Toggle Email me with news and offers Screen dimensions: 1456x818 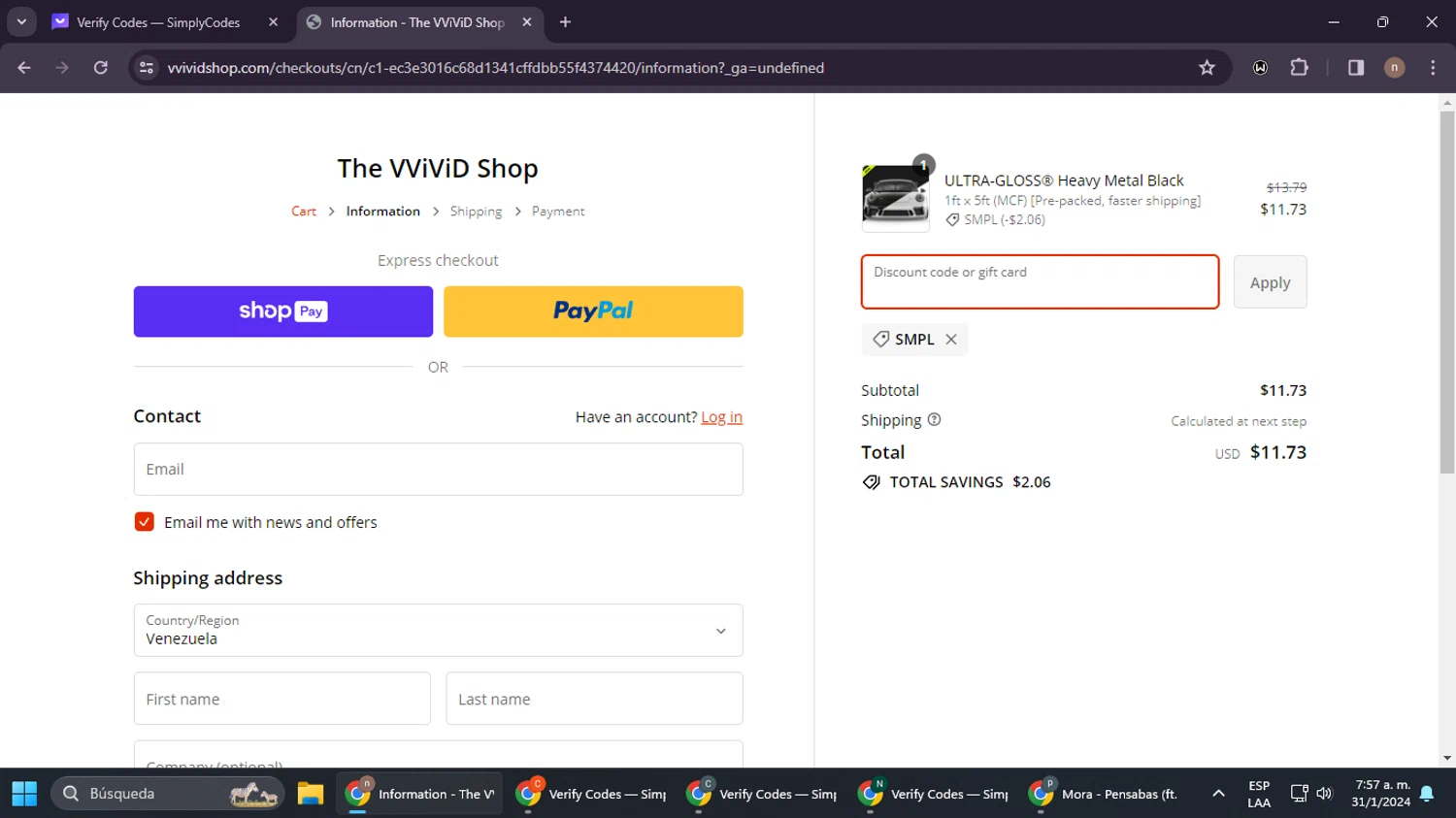click(x=145, y=522)
